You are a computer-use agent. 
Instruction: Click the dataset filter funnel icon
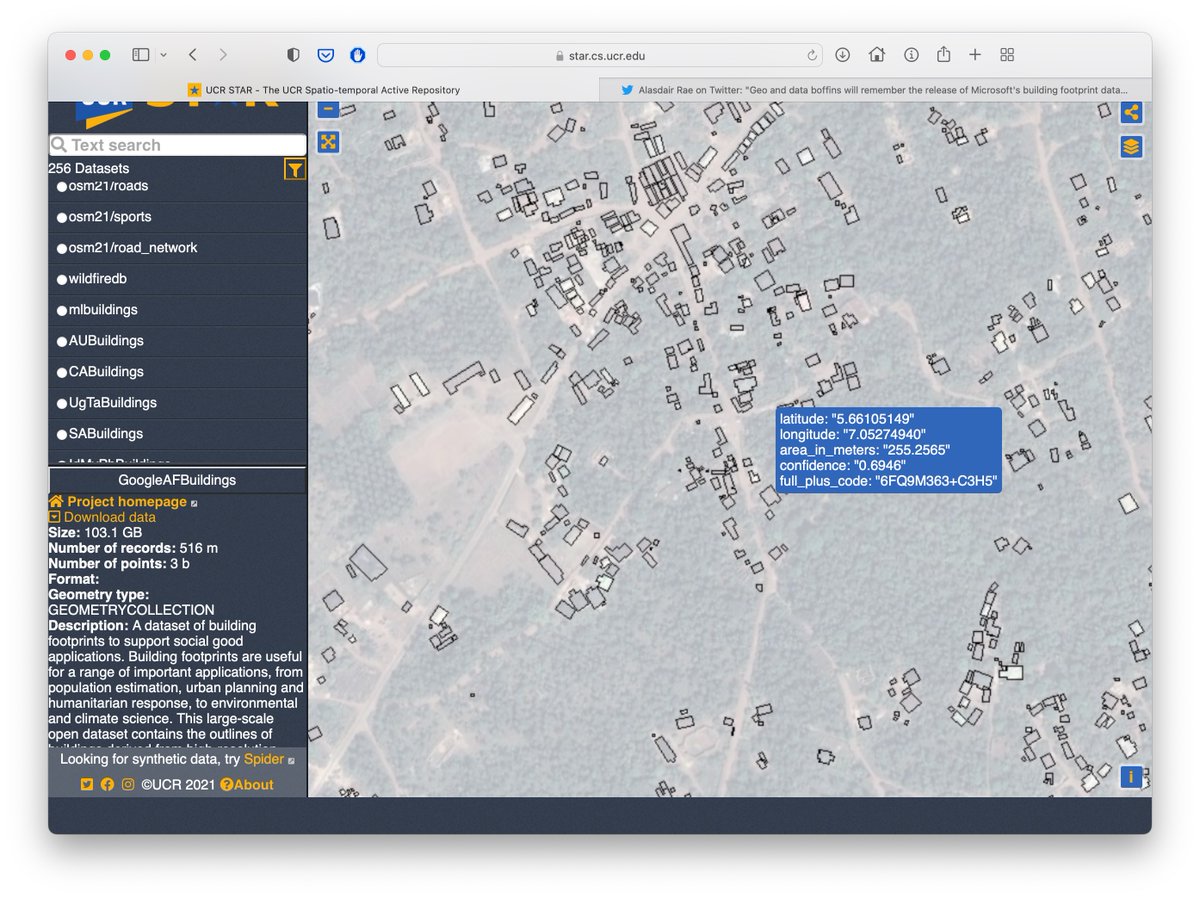[294, 169]
